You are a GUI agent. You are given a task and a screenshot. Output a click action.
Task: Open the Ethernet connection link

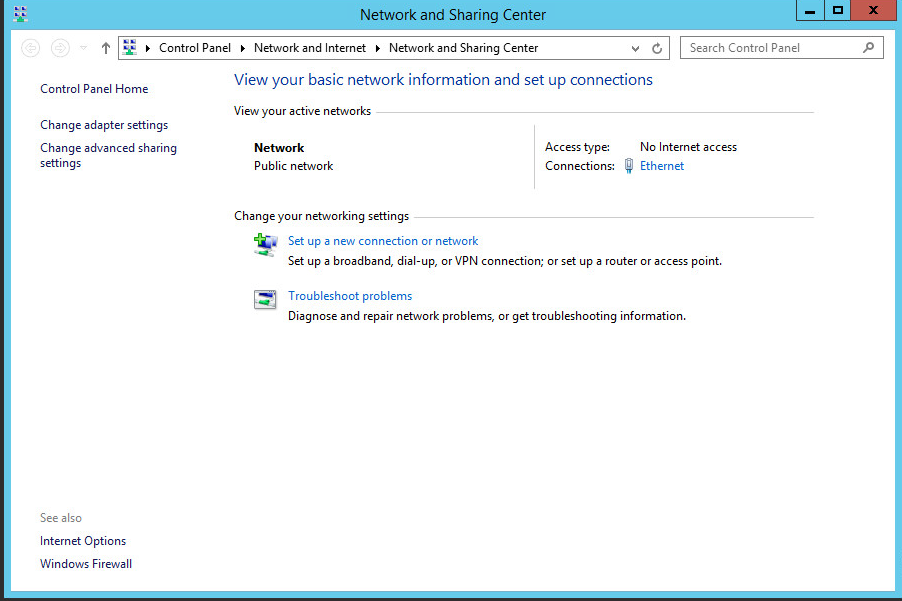pyautogui.click(x=662, y=166)
